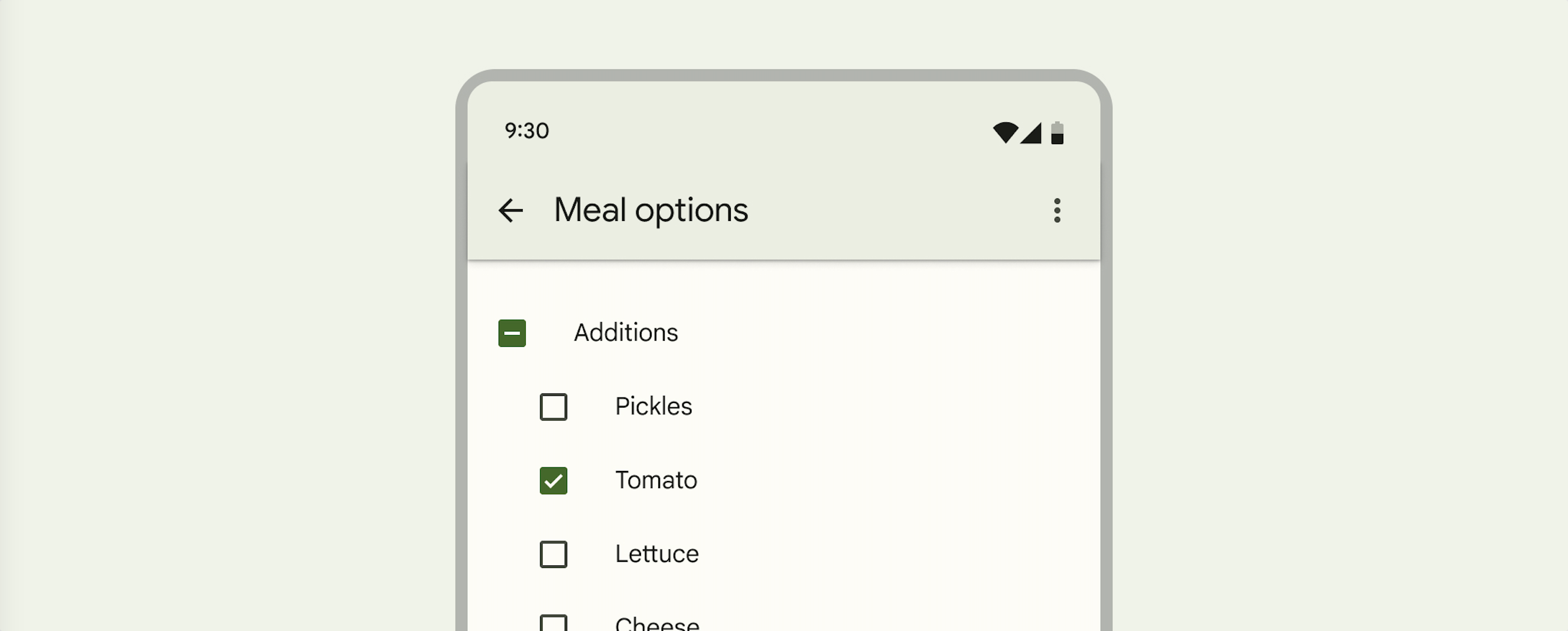
Task: Open the overflow menu for more options
Action: click(1058, 210)
